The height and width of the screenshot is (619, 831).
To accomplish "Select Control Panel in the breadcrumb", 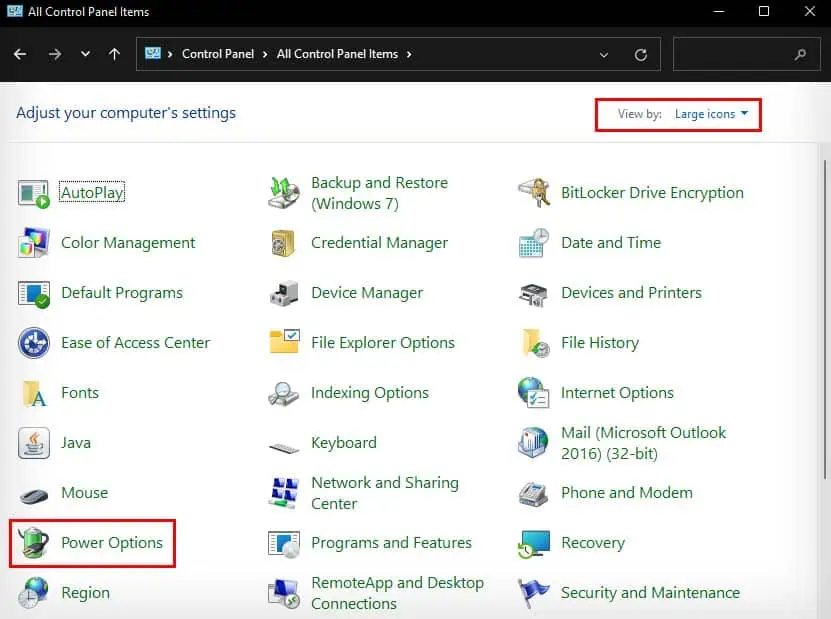I will click(219, 54).
